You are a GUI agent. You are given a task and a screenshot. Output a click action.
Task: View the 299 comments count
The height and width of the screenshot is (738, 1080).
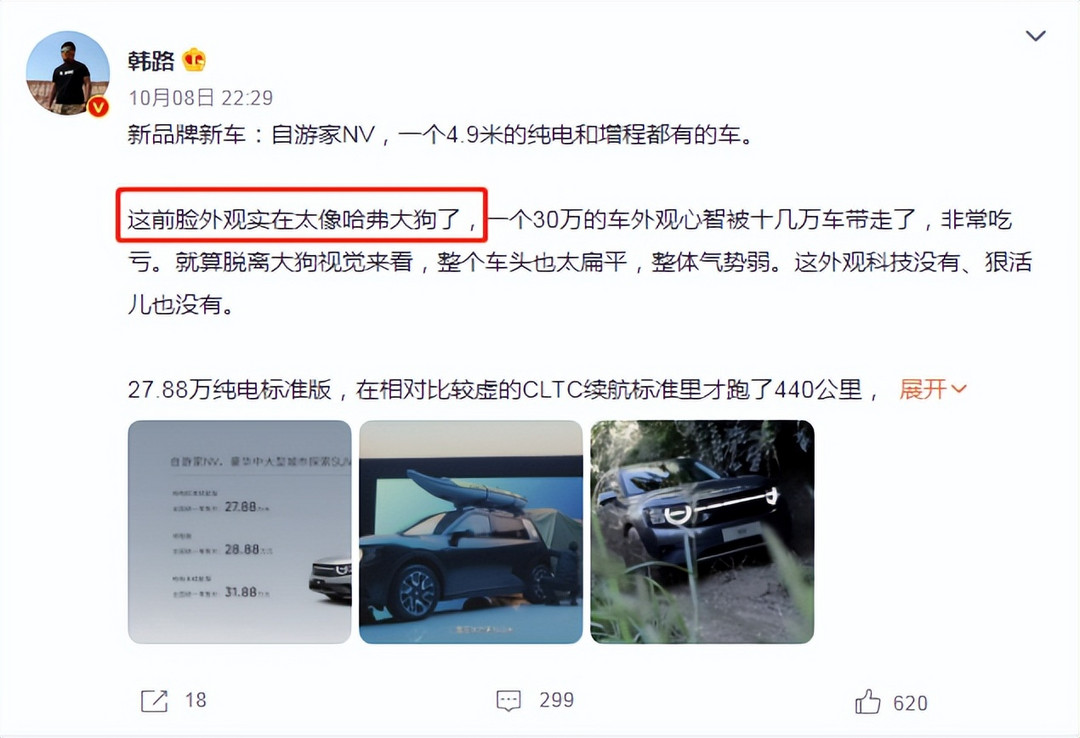point(557,700)
